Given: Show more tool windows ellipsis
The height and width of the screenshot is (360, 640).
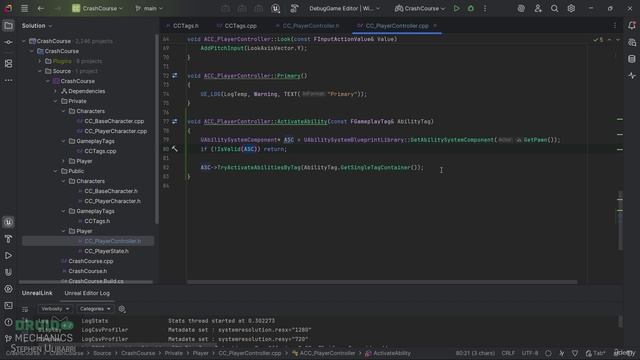Looking at the screenshot, I should pos(8,80).
